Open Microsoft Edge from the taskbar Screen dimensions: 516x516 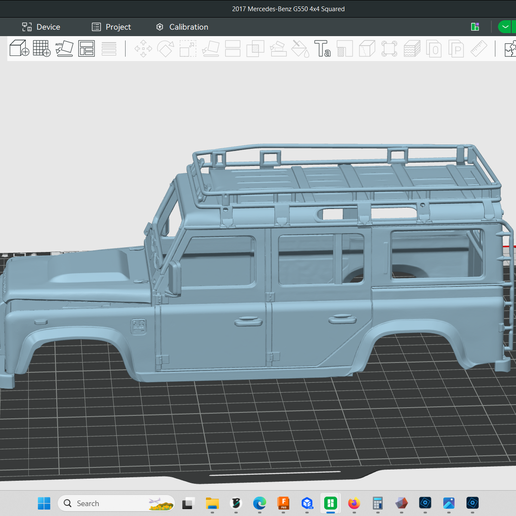click(259, 503)
